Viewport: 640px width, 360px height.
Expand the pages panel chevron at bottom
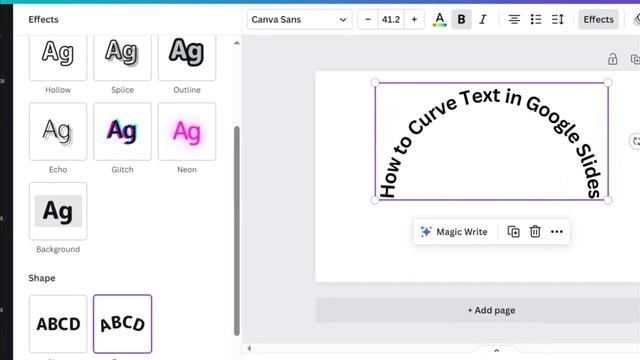[x=496, y=351]
